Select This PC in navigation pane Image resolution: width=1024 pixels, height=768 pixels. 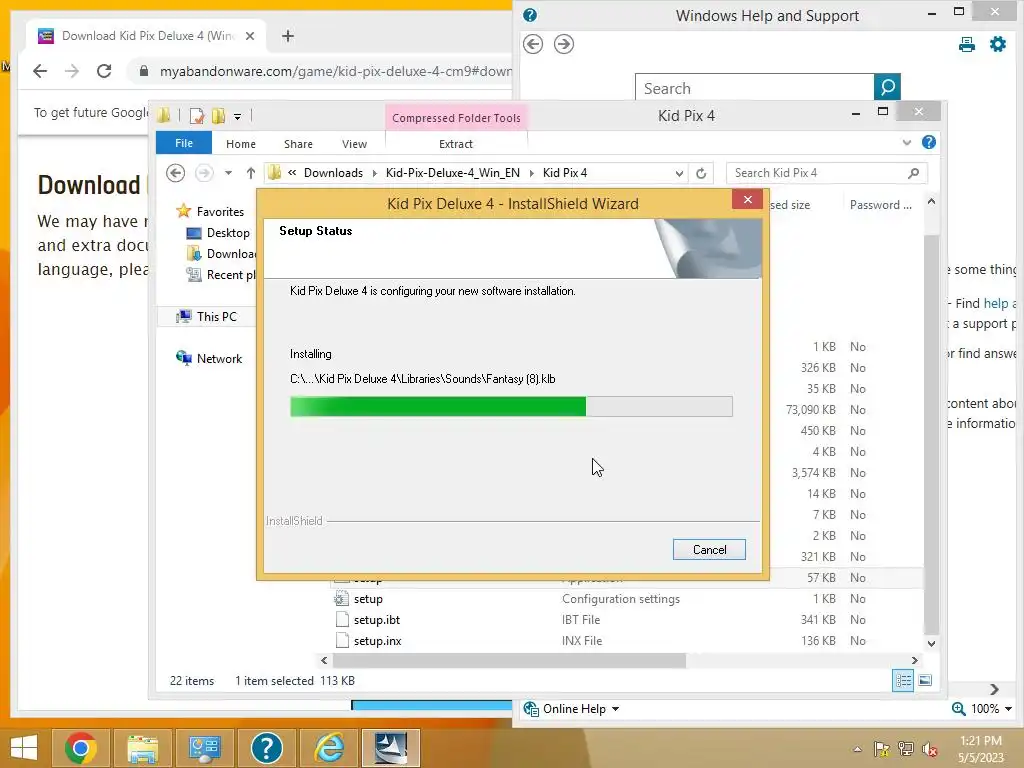coord(216,317)
